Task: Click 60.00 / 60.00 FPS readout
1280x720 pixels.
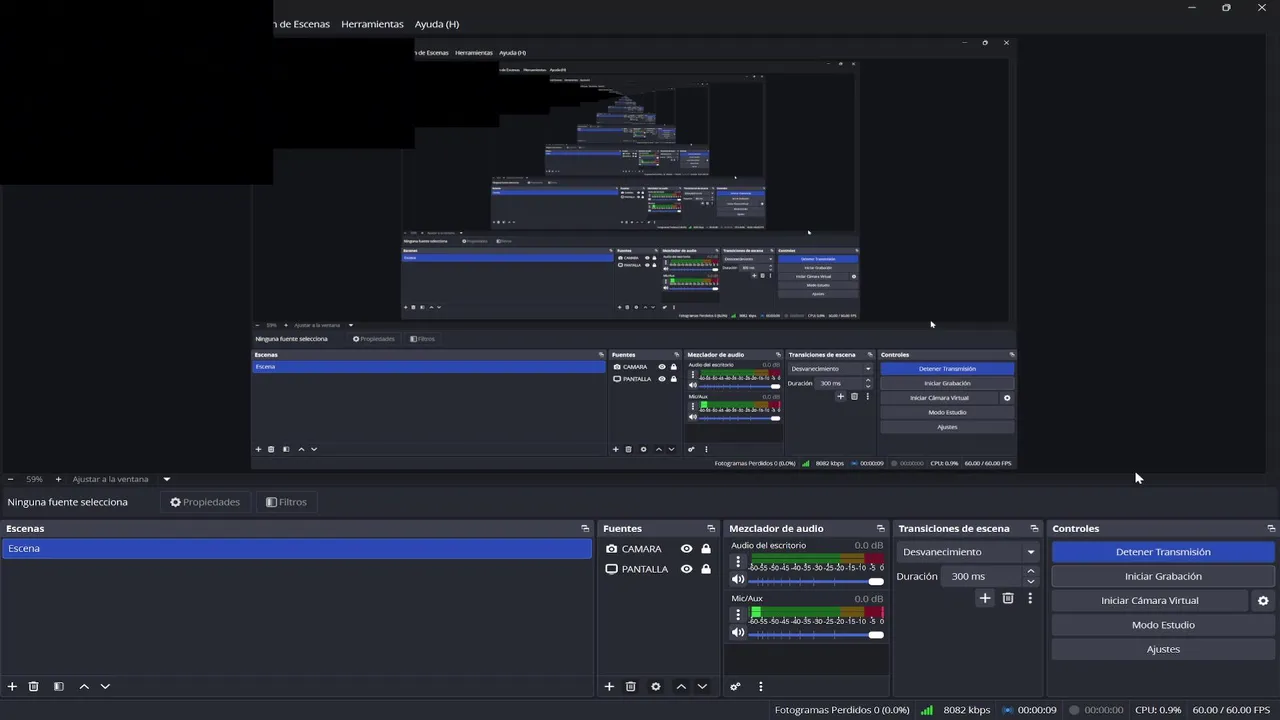Action: 1233,710
